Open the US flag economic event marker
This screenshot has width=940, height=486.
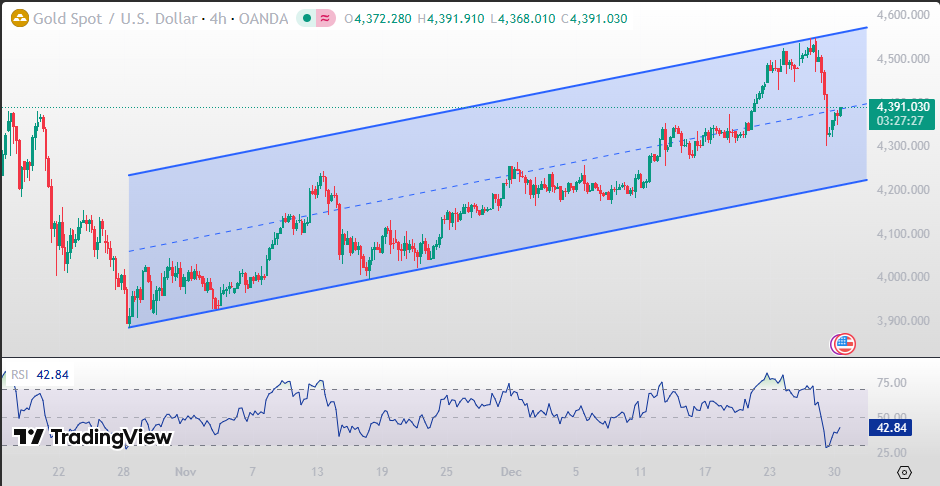[843, 344]
